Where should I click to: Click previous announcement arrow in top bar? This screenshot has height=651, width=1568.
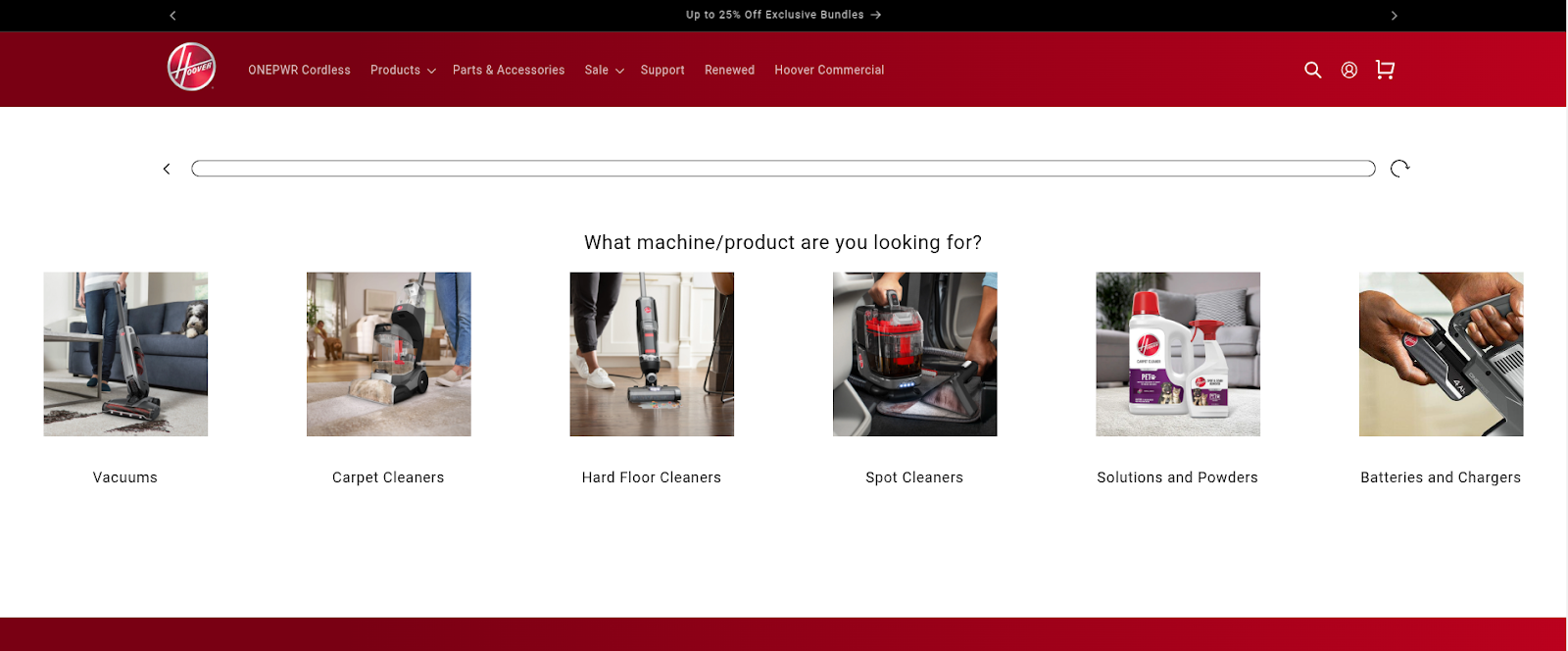tap(172, 15)
